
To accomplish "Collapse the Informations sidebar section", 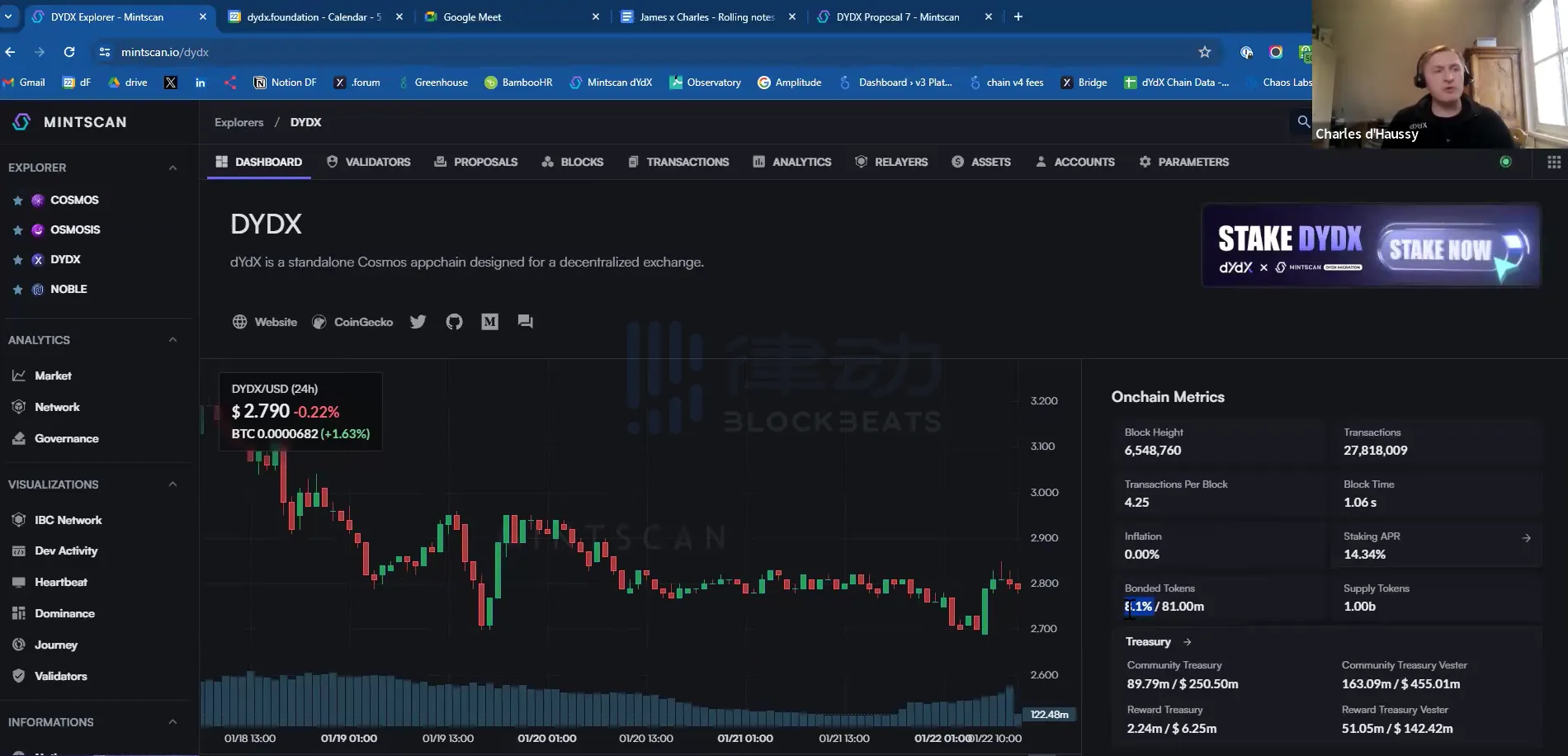I will (172, 722).
